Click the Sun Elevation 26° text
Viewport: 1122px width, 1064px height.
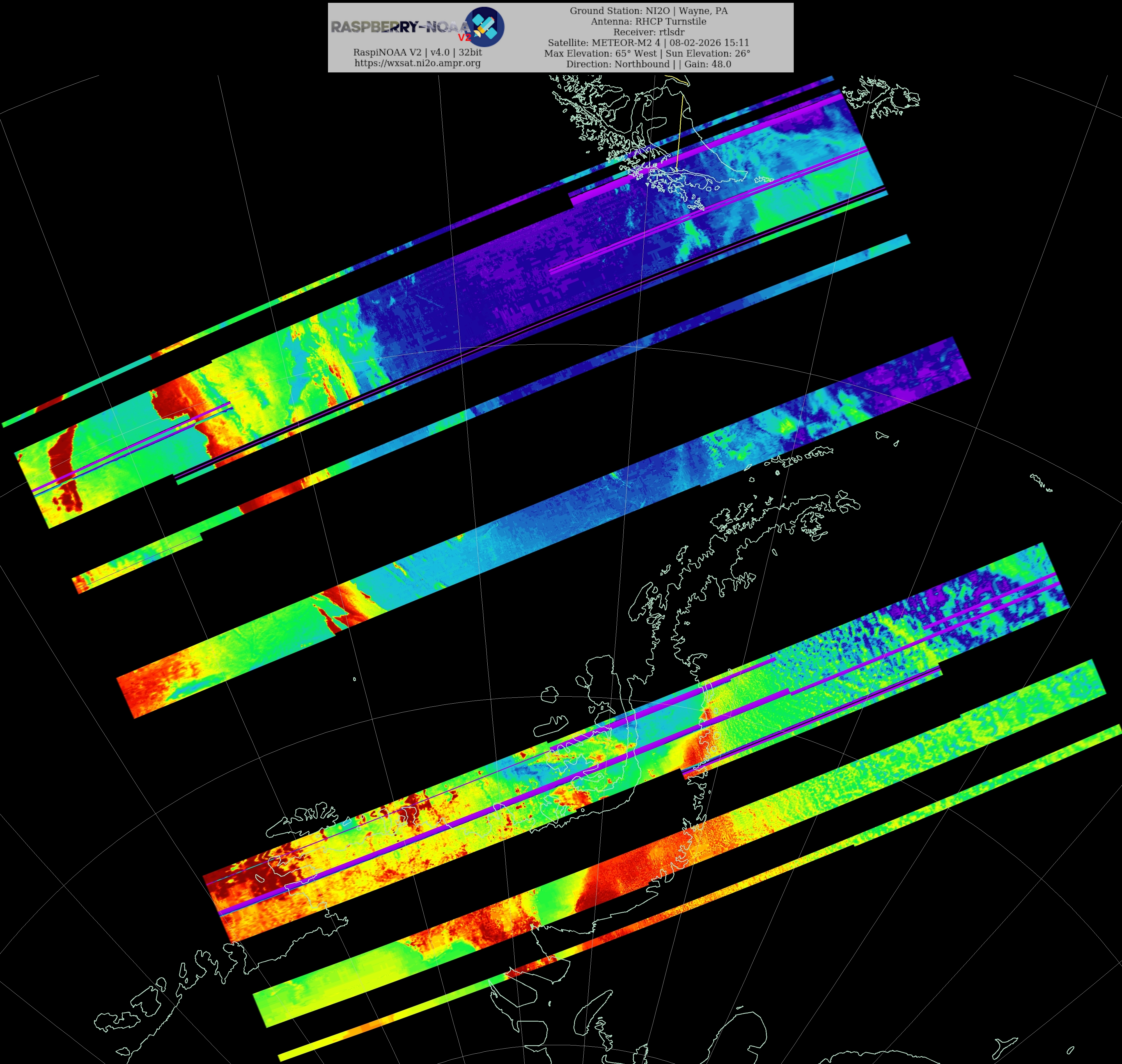pyautogui.click(x=708, y=53)
